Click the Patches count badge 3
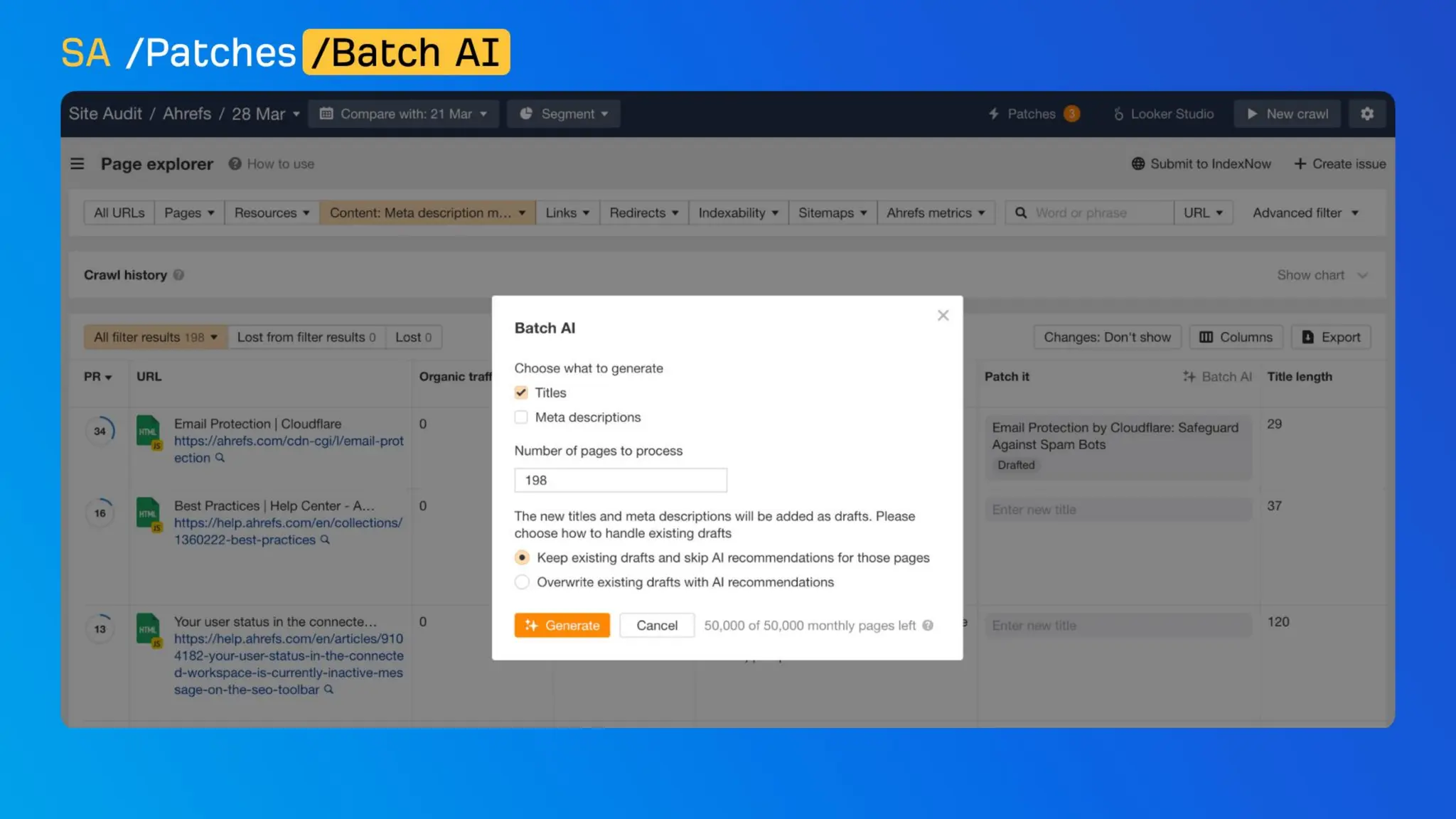The image size is (1456, 819). (1071, 114)
